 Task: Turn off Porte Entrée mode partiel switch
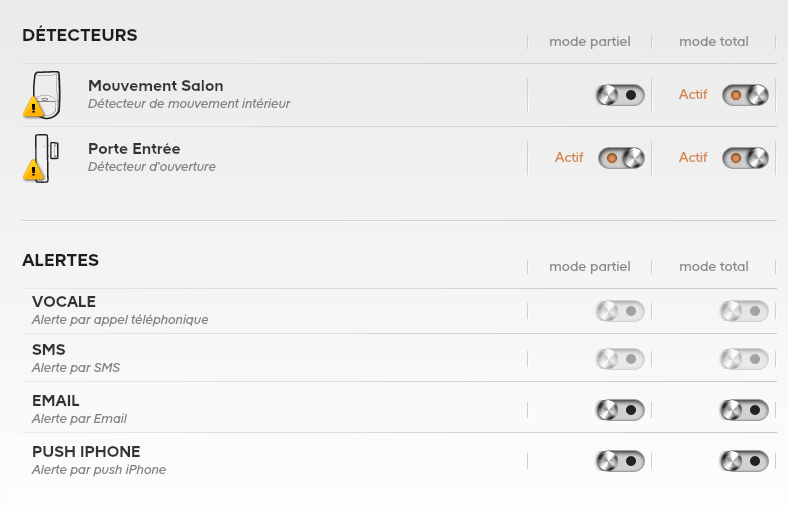[621, 158]
